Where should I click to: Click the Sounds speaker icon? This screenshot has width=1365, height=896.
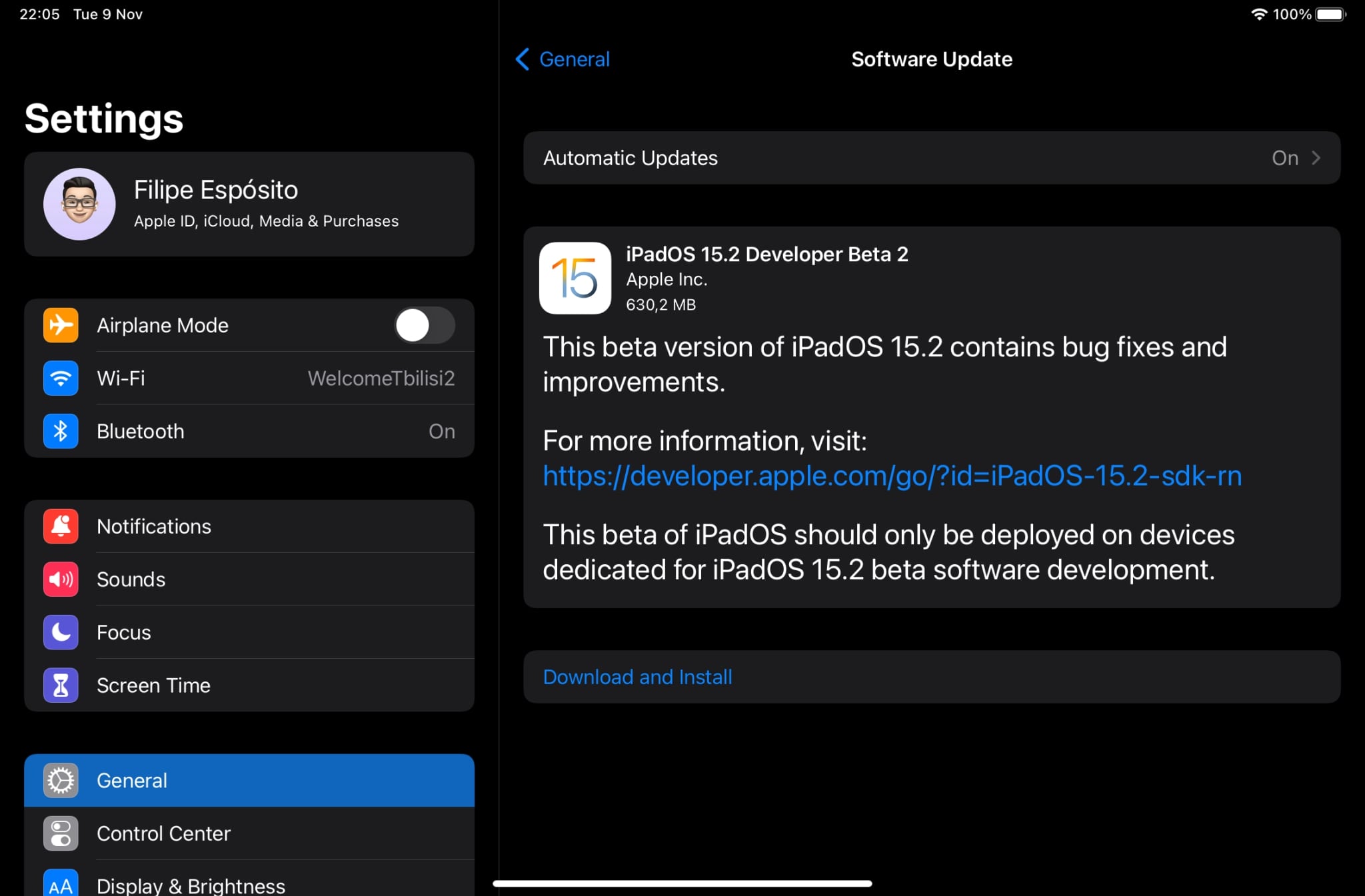tap(61, 580)
